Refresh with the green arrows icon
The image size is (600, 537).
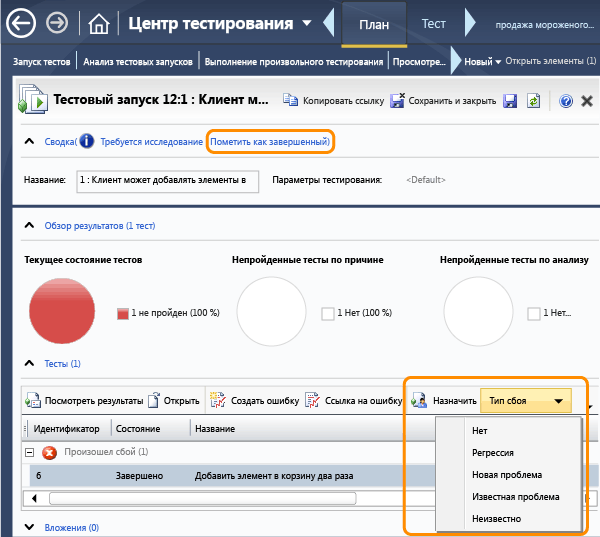[x=533, y=100]
